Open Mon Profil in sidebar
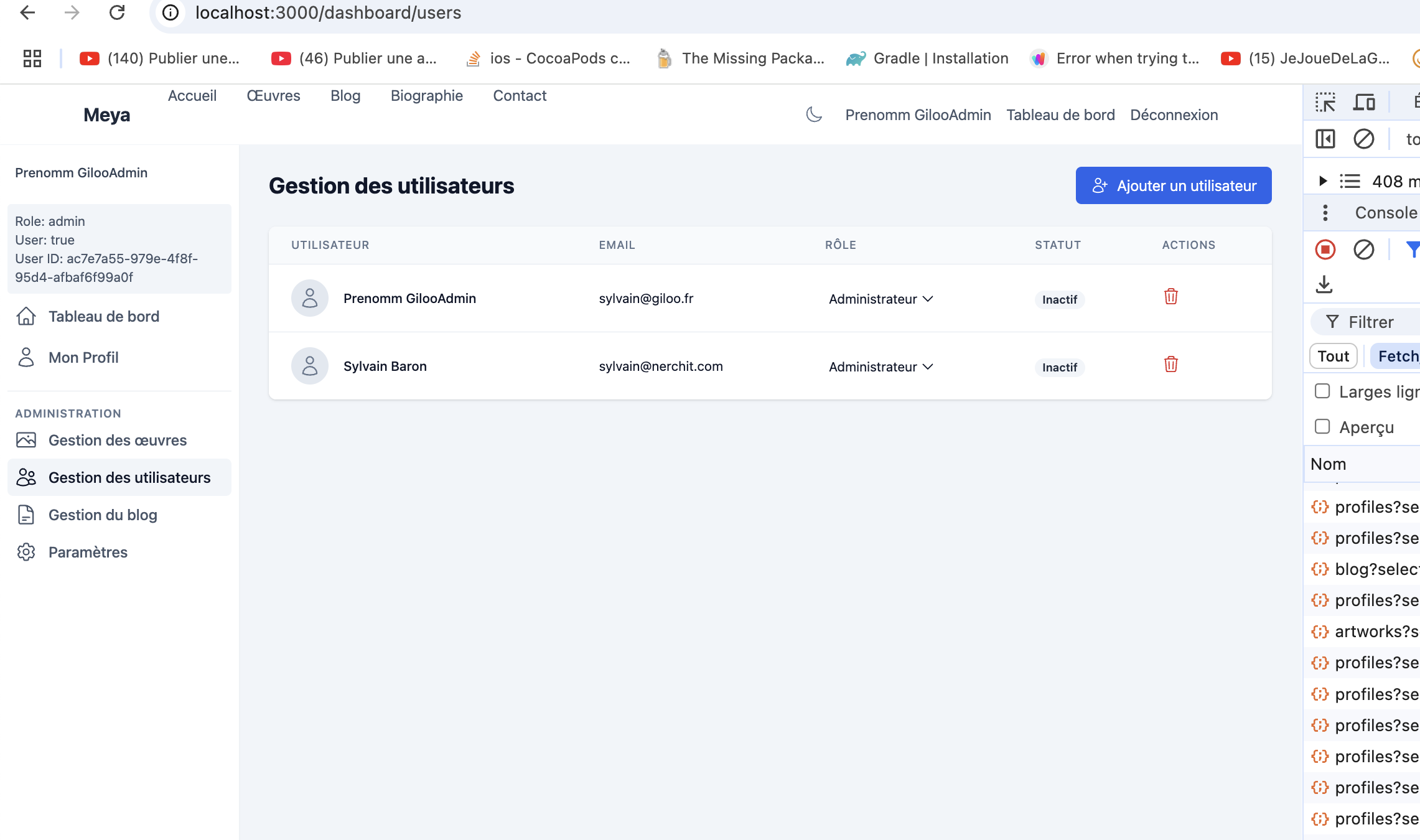Viewport: 1420px width, 840px height. point(119,358)
